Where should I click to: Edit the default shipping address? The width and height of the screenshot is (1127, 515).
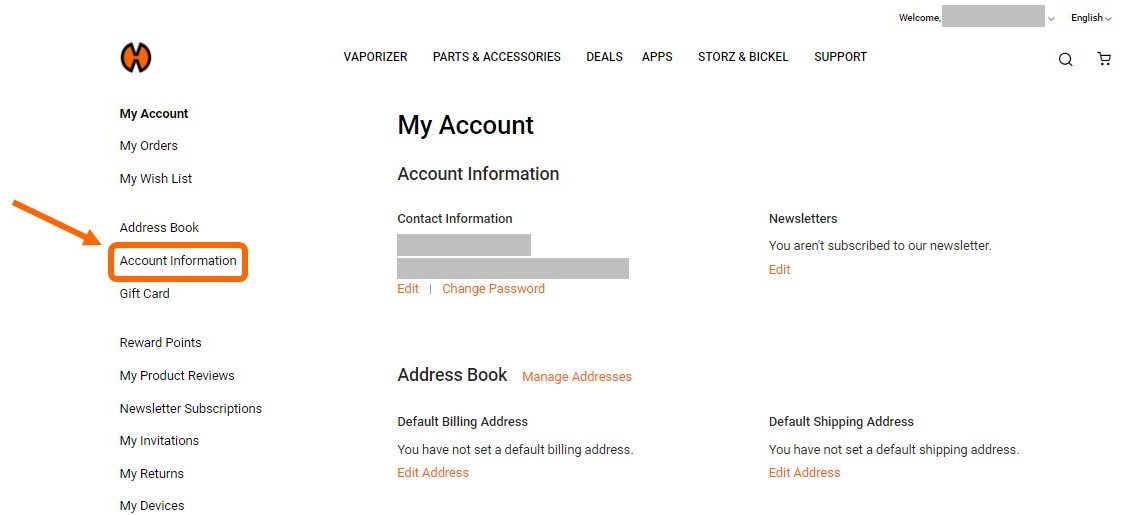[x=804, y=473]
